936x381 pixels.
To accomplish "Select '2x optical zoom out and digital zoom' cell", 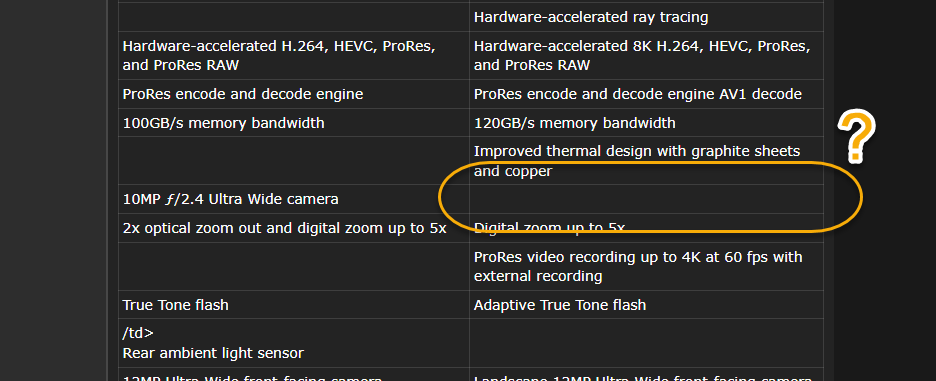I will click(294, 228).
